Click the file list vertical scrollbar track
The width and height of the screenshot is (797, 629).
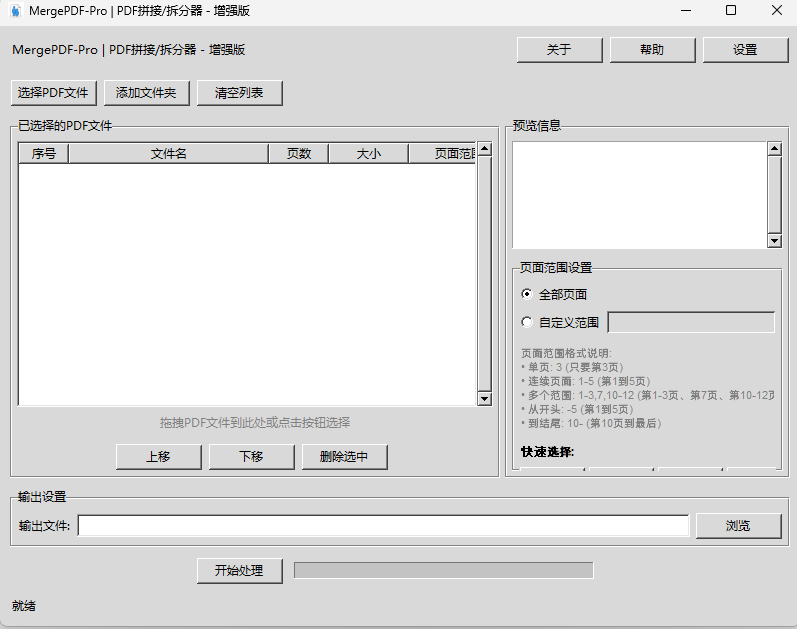484,274
